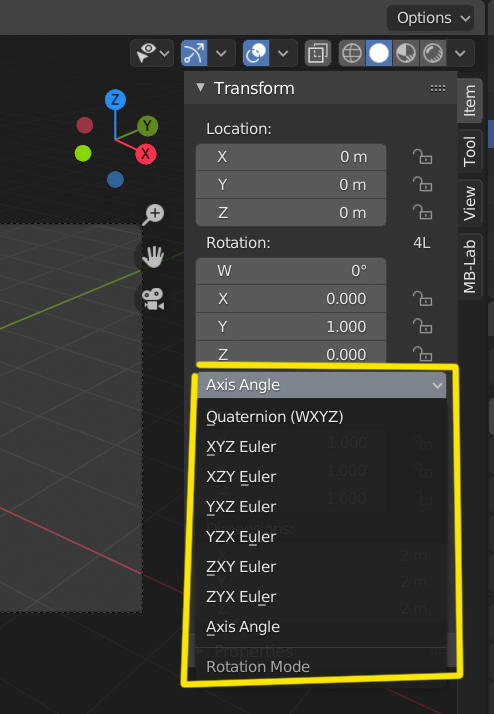Lock the Location X axis
This screenshot has height=714, width=494.
point(423,157)
